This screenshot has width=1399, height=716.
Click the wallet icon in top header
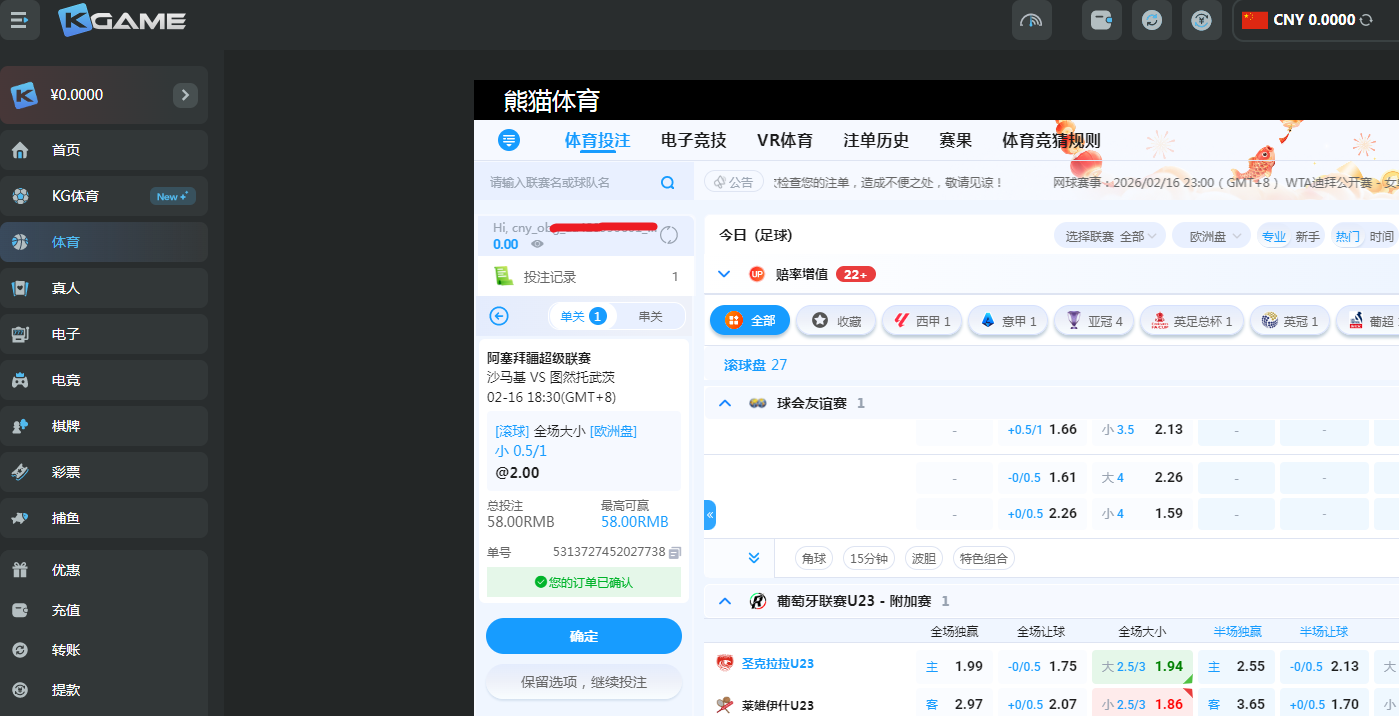1101,20
